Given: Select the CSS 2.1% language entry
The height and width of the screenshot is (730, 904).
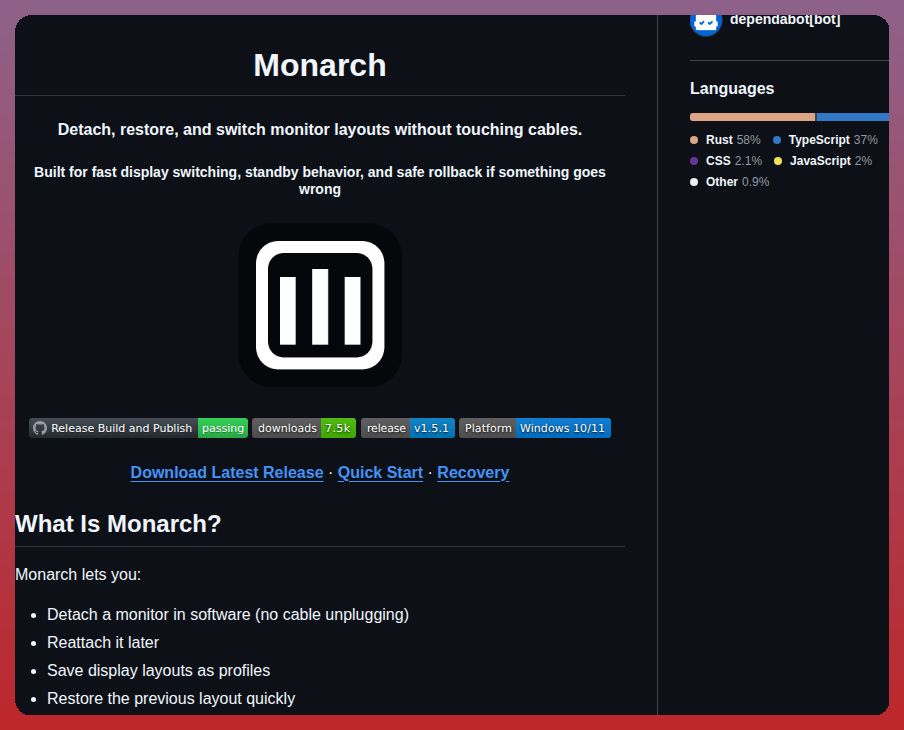Looking at the screenshot, I should pos(726,160).
